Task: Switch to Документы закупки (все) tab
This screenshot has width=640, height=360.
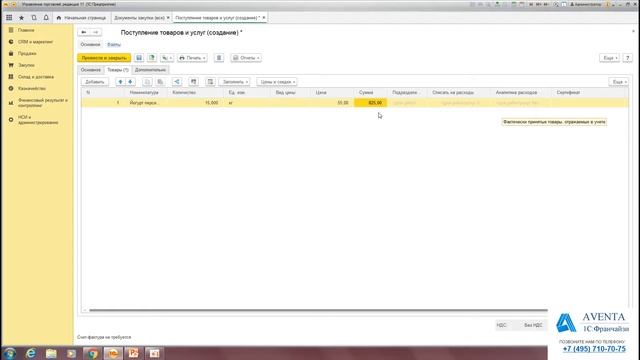Action: (x=139, y=18)
